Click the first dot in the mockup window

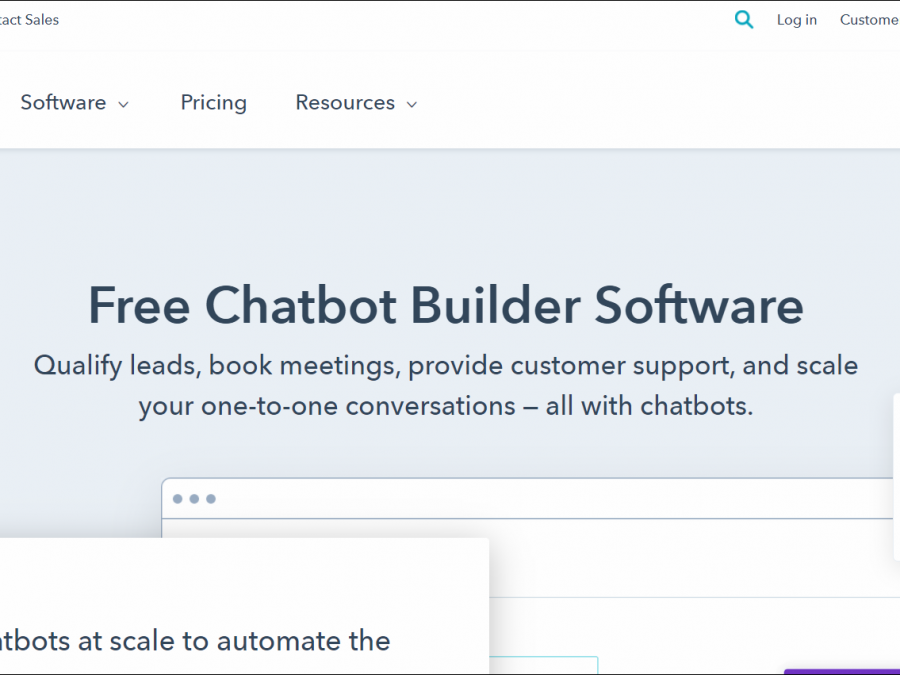[x=178, y=499]
